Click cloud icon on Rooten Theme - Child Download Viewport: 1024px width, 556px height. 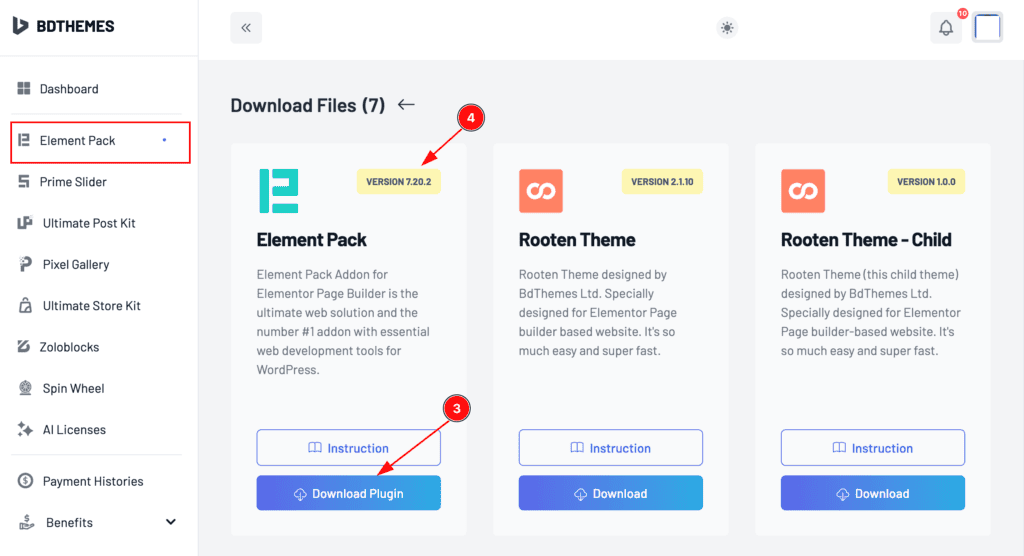coord(842,495)
